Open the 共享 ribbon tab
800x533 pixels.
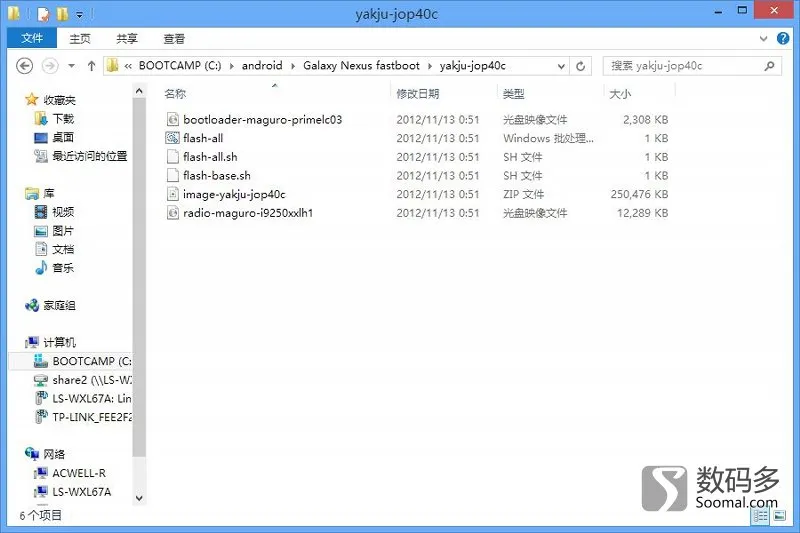tap(127, 39)
